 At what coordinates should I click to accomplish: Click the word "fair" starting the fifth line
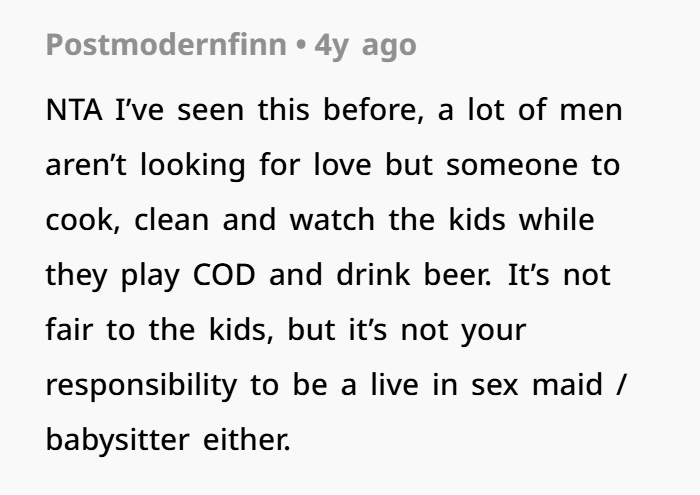tap(66, 330)
